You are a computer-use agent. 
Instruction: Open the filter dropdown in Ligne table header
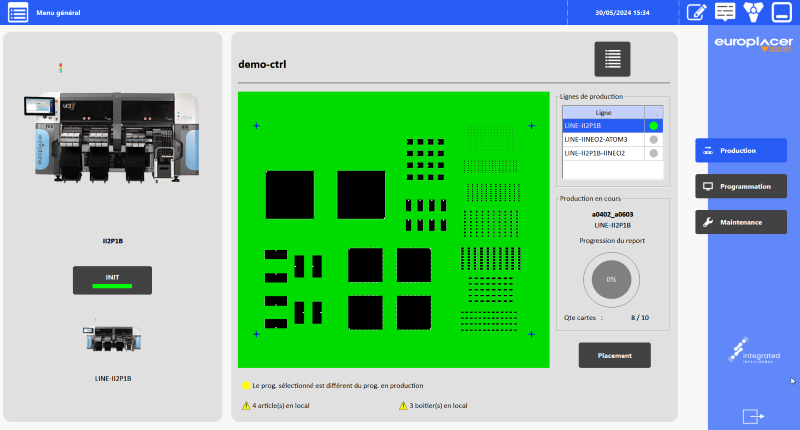(653, 112)
